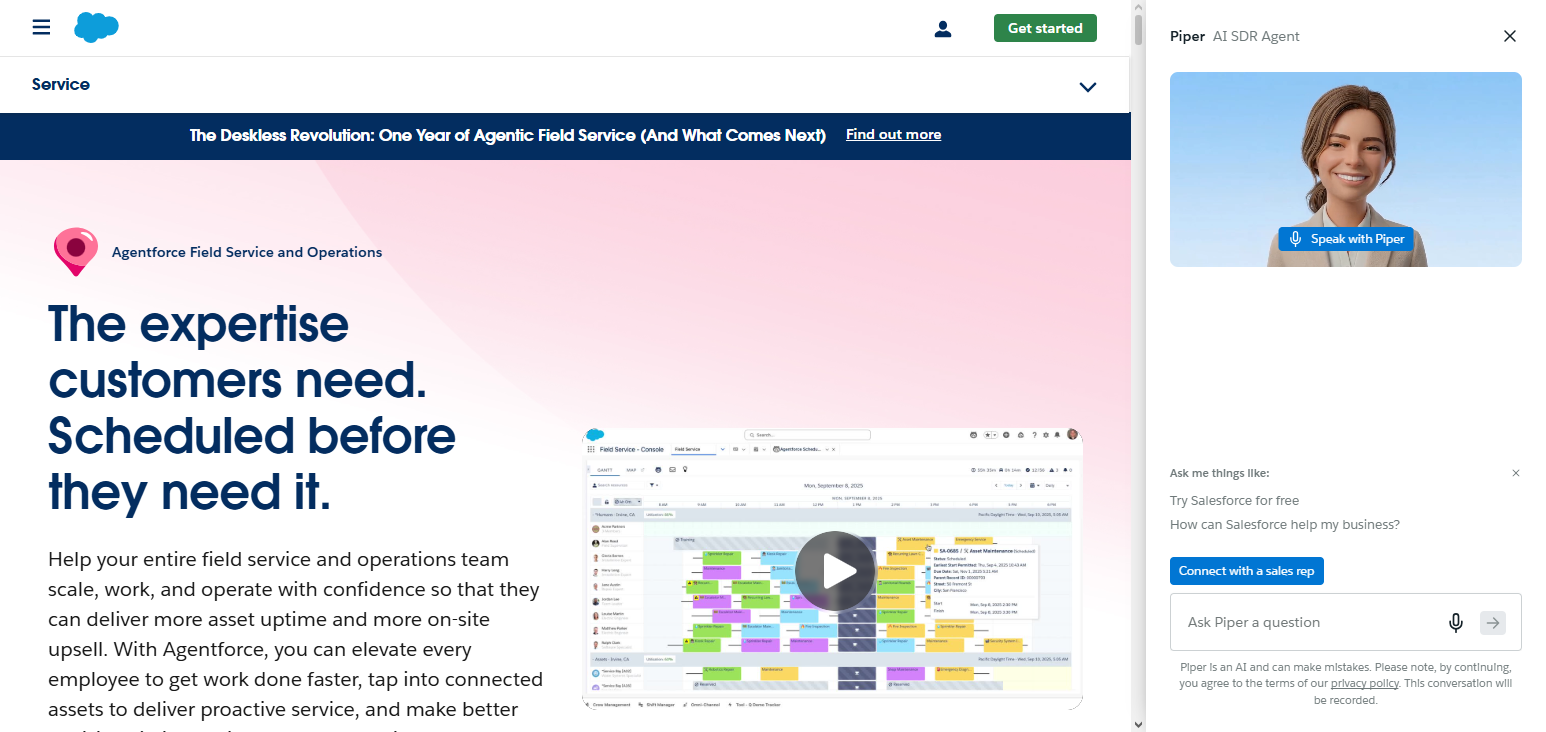The width and height of the screenshot is (1546, 732).
Task: Dismiss the Ask me things like suggestions
Action: coord(1516,473)
